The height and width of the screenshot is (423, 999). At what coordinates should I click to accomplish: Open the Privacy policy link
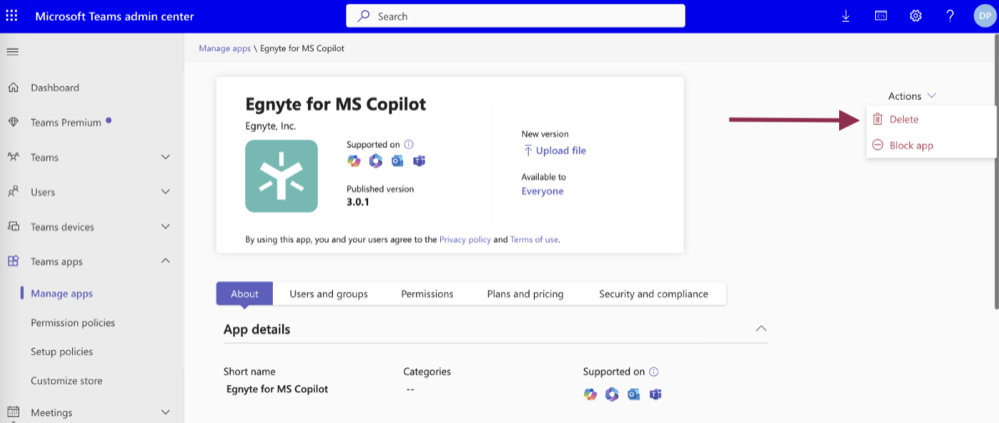click(x=465, y=240)
